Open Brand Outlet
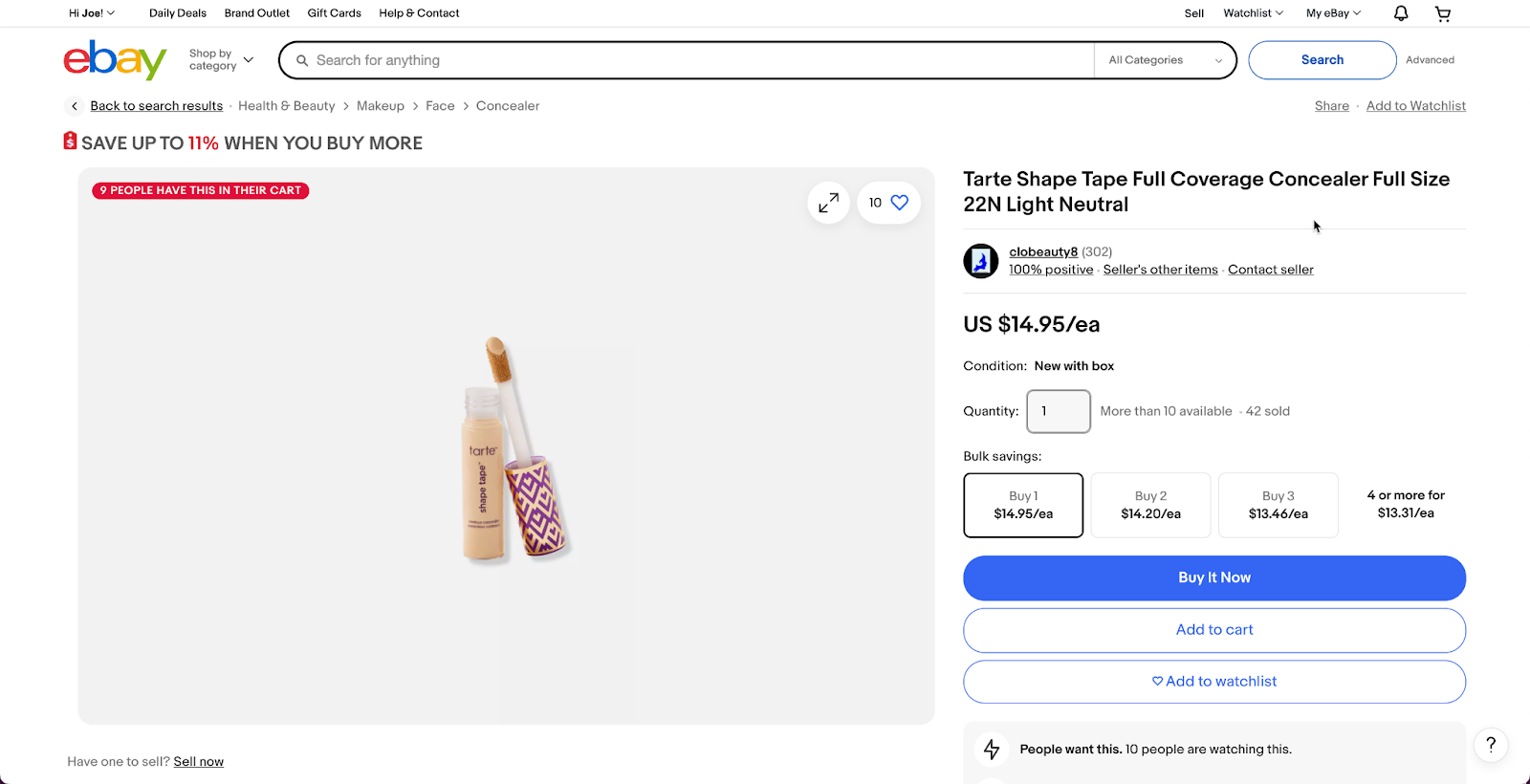 [x=257, y=13]
